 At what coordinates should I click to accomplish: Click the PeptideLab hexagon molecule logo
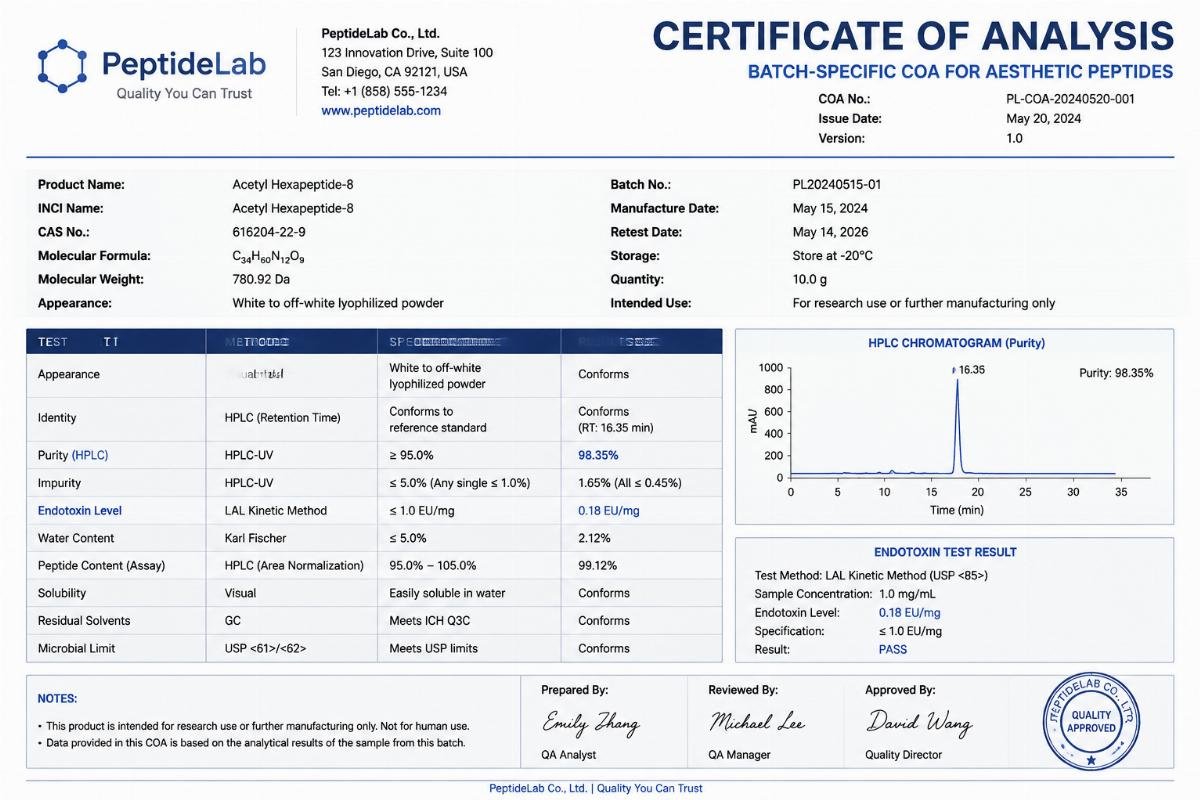point(63,66)
